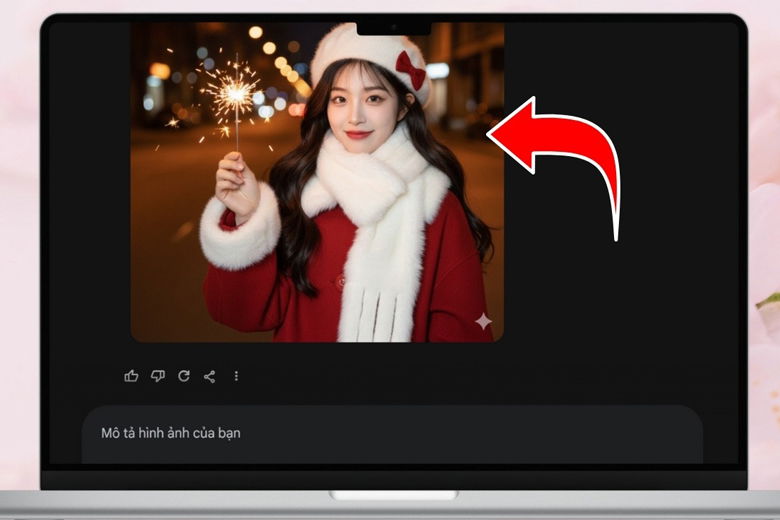Viewport: 780px width, 520px height.
Task: Click the sparkle watermark on the image
Action: (x=483, y=321)
